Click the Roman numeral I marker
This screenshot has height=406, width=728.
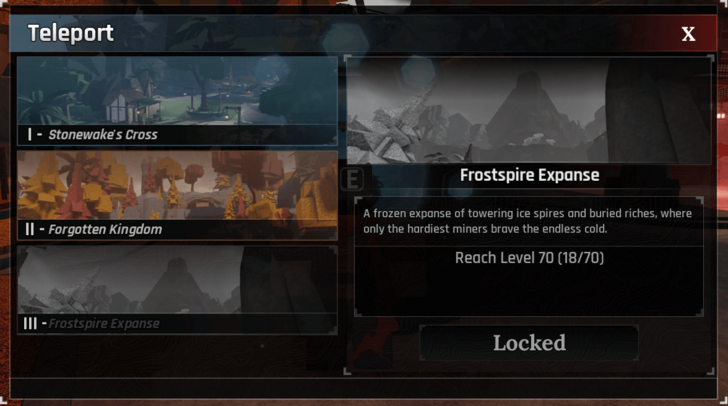click(30, 135)
